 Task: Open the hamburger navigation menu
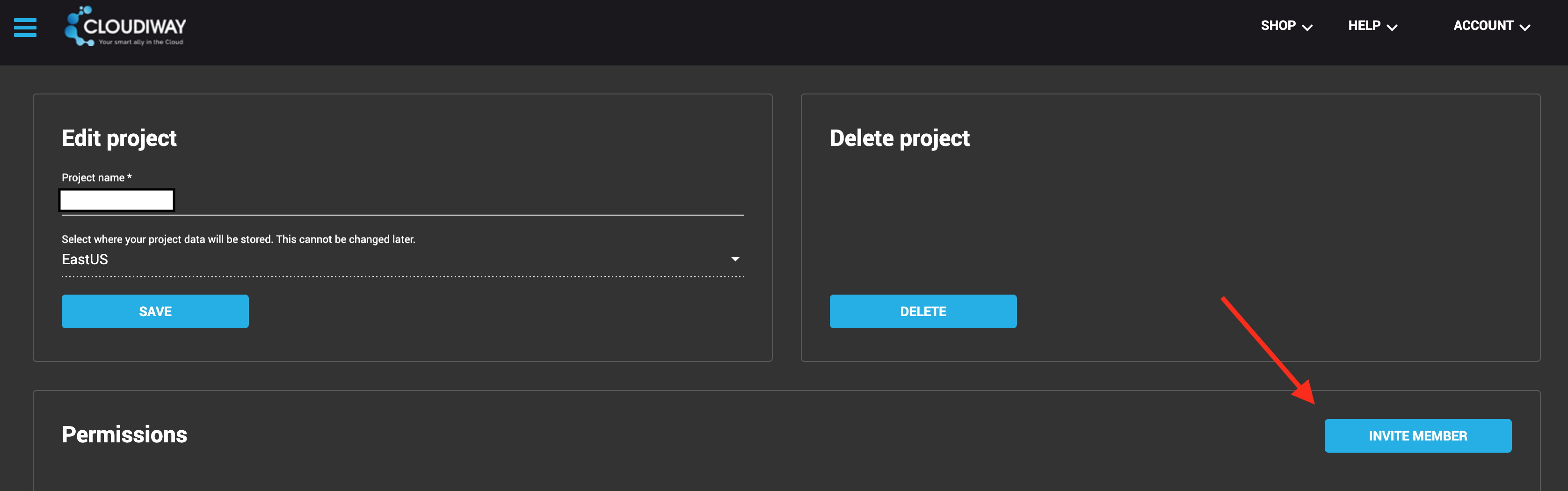point(25,28)
